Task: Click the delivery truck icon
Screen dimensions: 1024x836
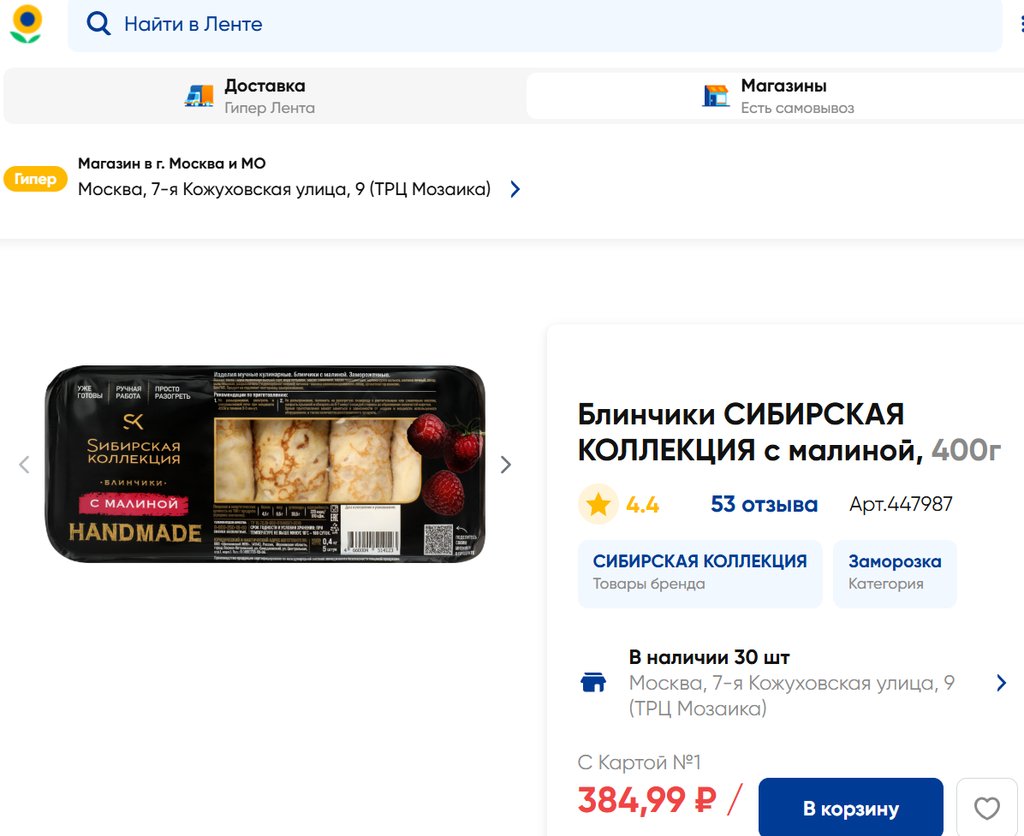Action: pyautogui.click(x=199, y=96)
